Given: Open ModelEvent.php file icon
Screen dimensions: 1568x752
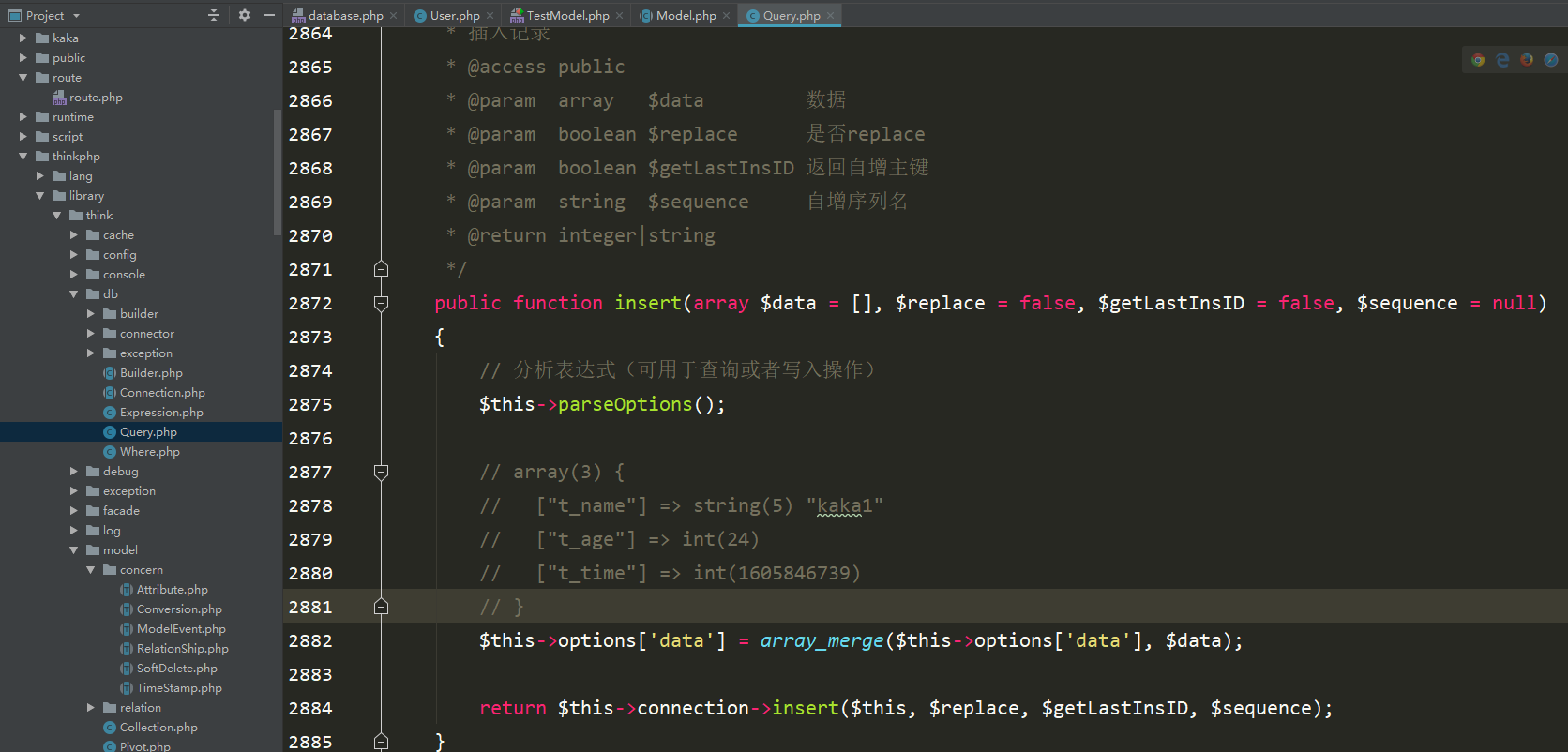Looking at the screenshot, I should point(127,629).
